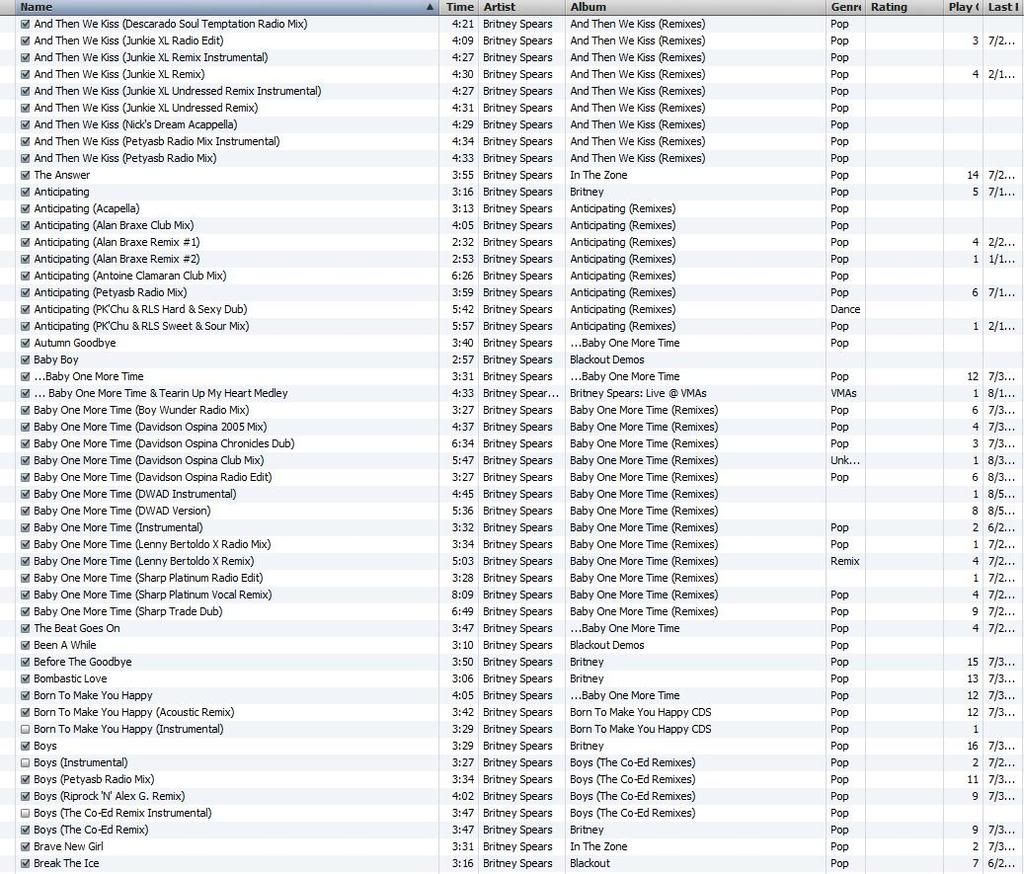Click the sort arrow in the Name header
This screenshot has height=874, width=1024.
pyautogui.click(x=429, y=7)
